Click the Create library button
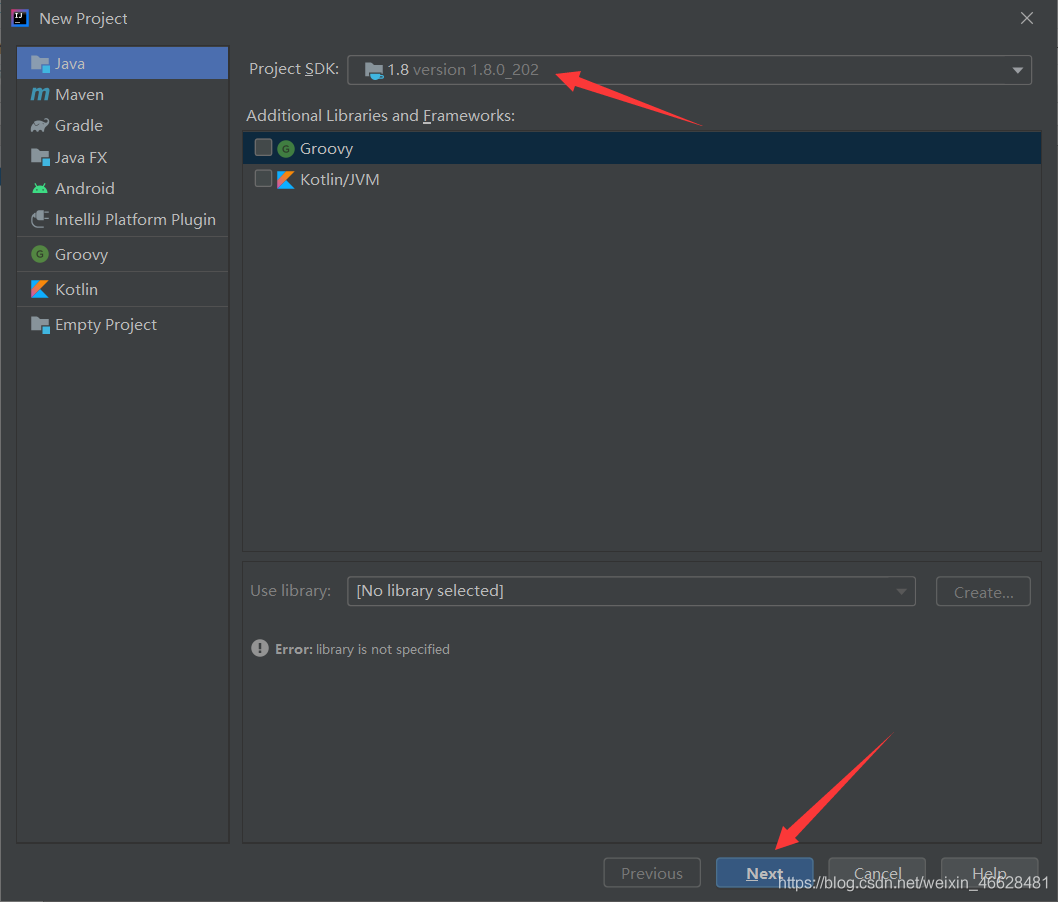 point(983,591)
